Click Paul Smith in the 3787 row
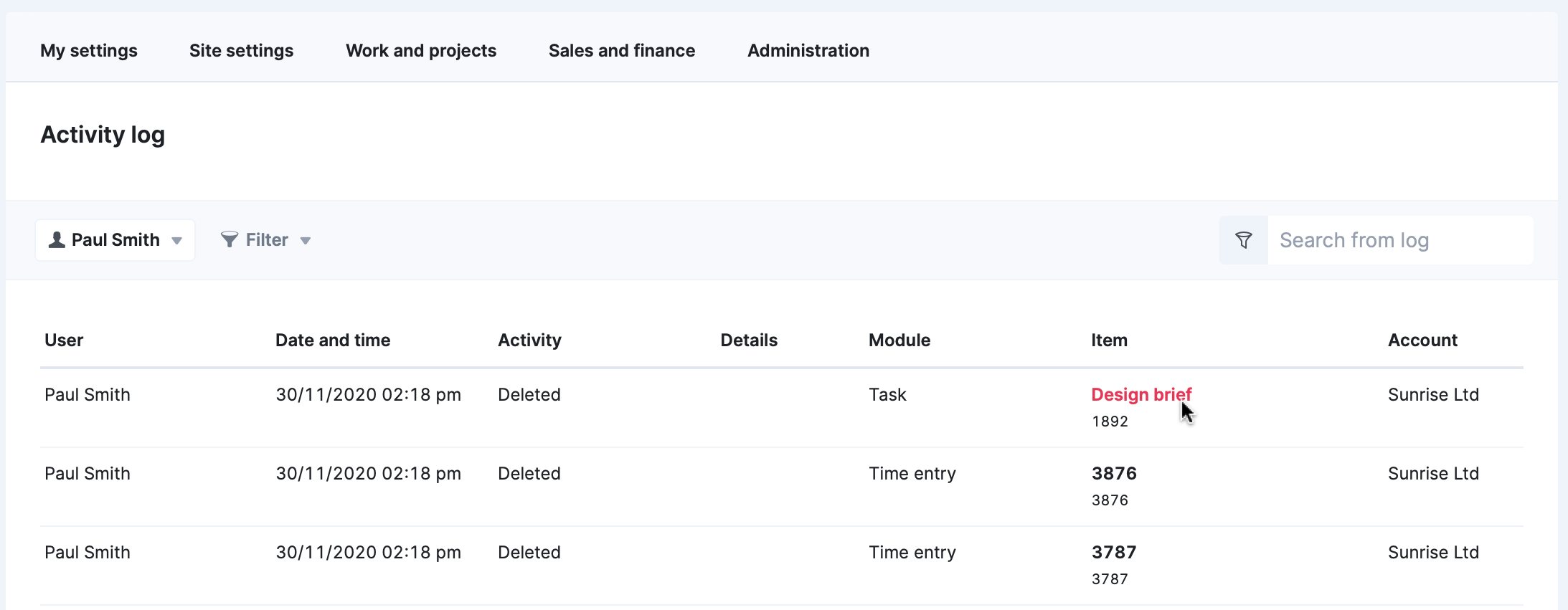Screen dimensions: 1568x610 (88, 552)
